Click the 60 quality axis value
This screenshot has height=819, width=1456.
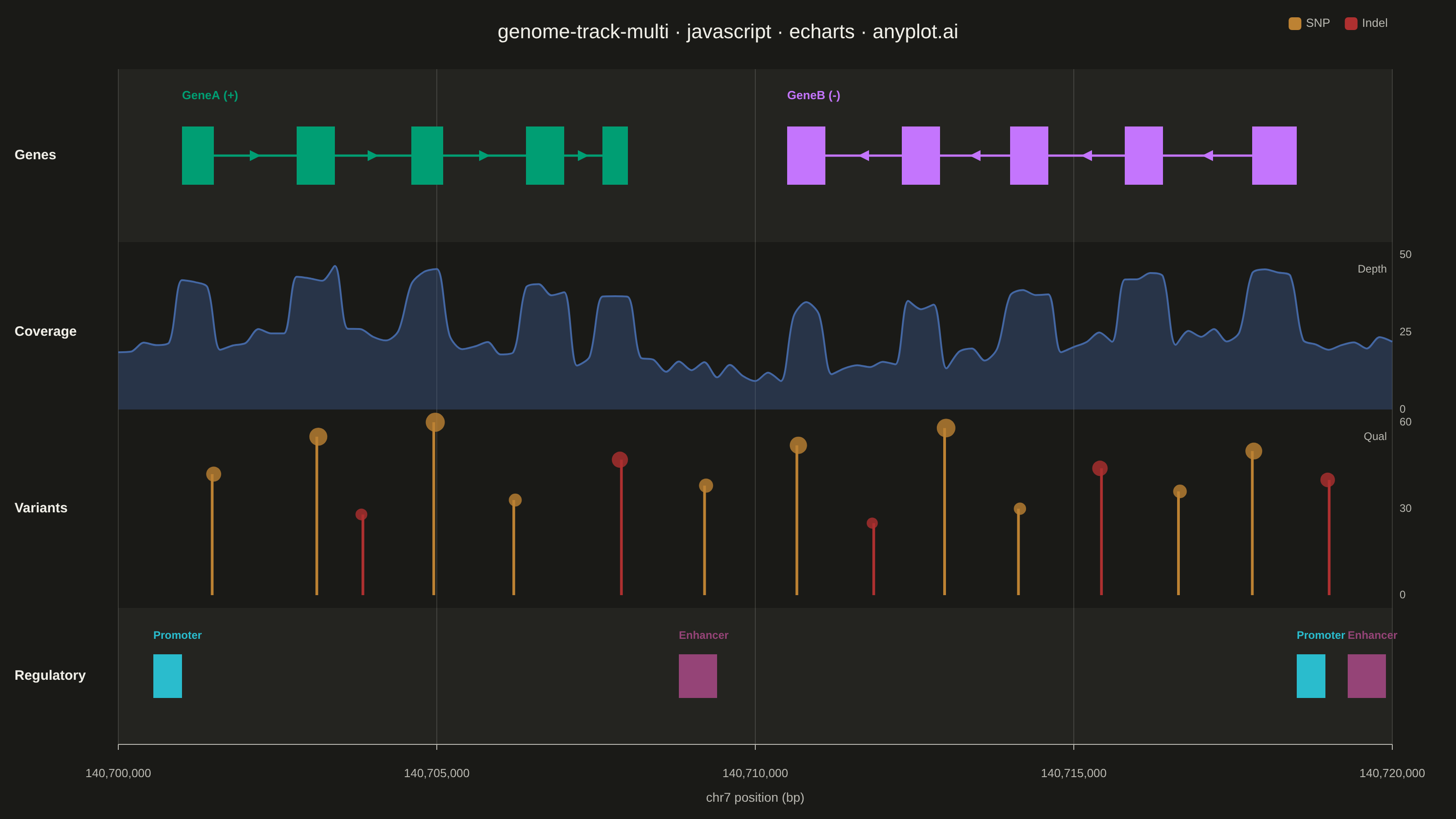pyautogui.click(x=1405, y=422)
